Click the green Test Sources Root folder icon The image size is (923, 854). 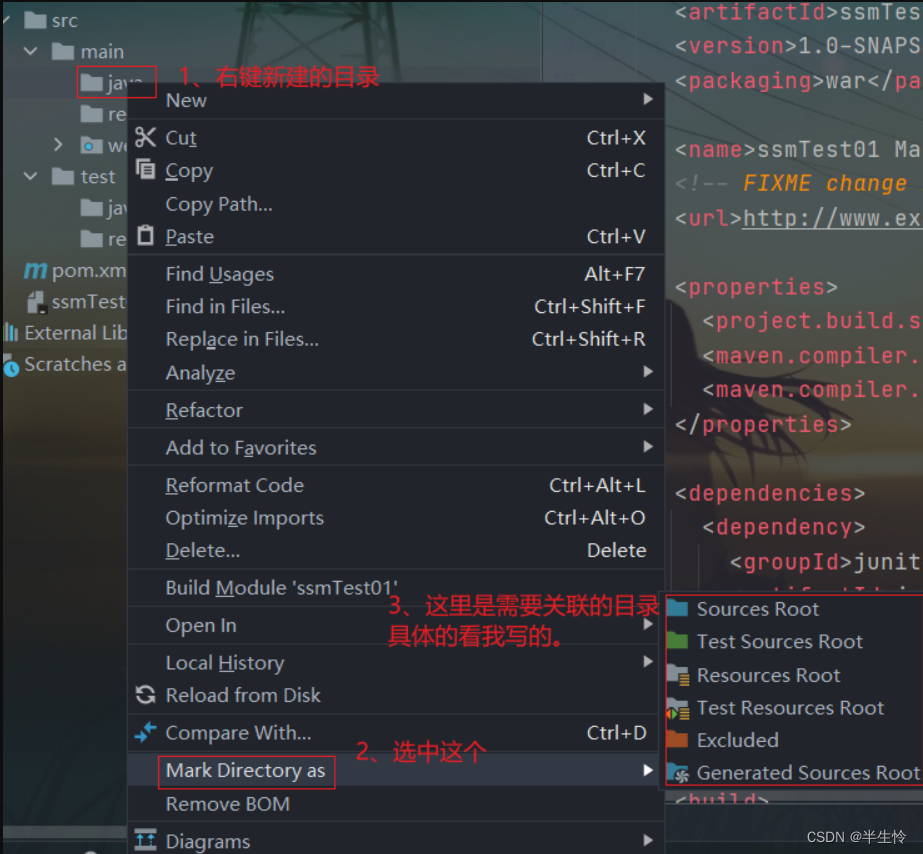click(678, 640)
